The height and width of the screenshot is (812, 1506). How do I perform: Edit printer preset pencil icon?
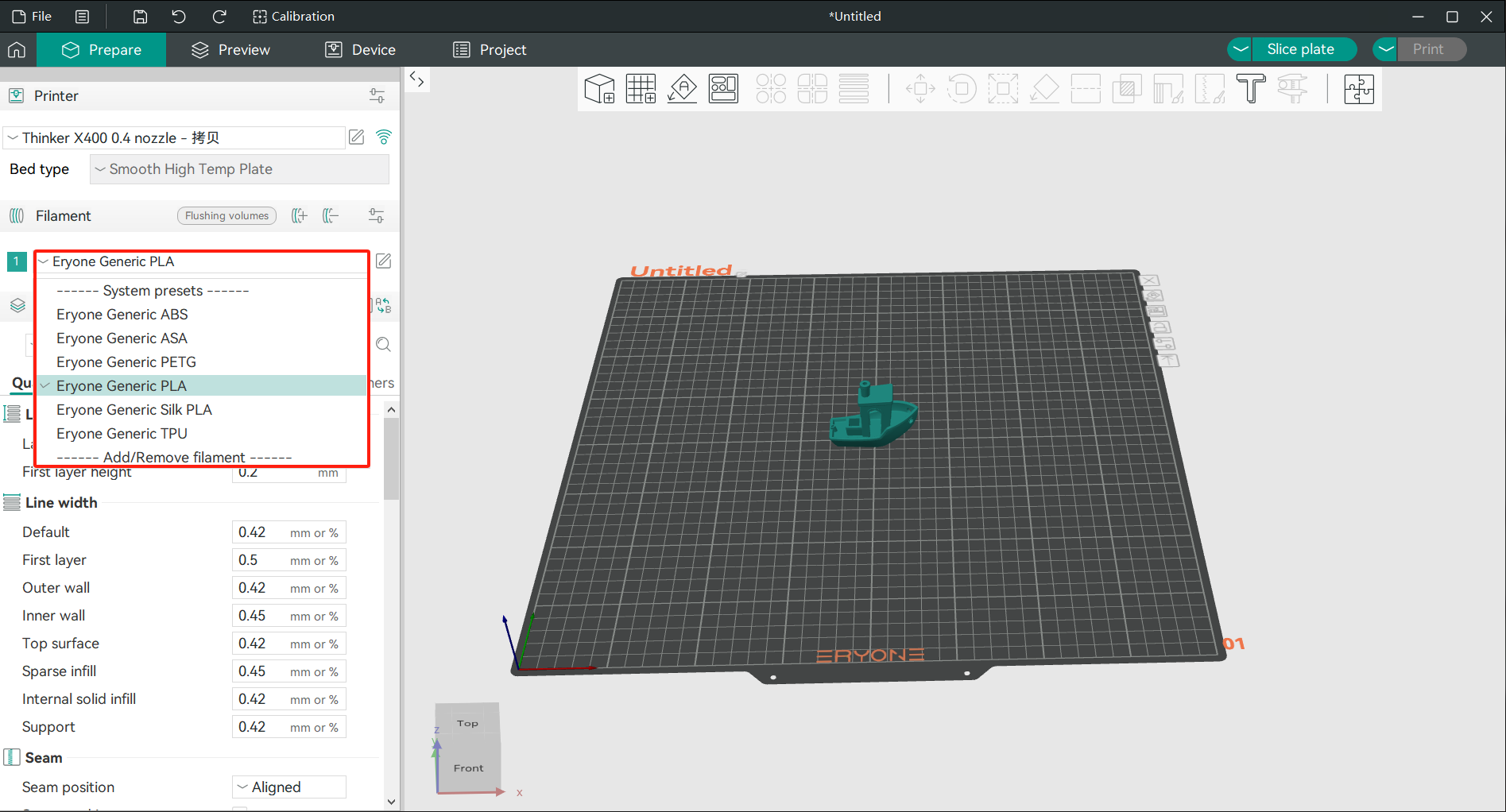[357, 137]
